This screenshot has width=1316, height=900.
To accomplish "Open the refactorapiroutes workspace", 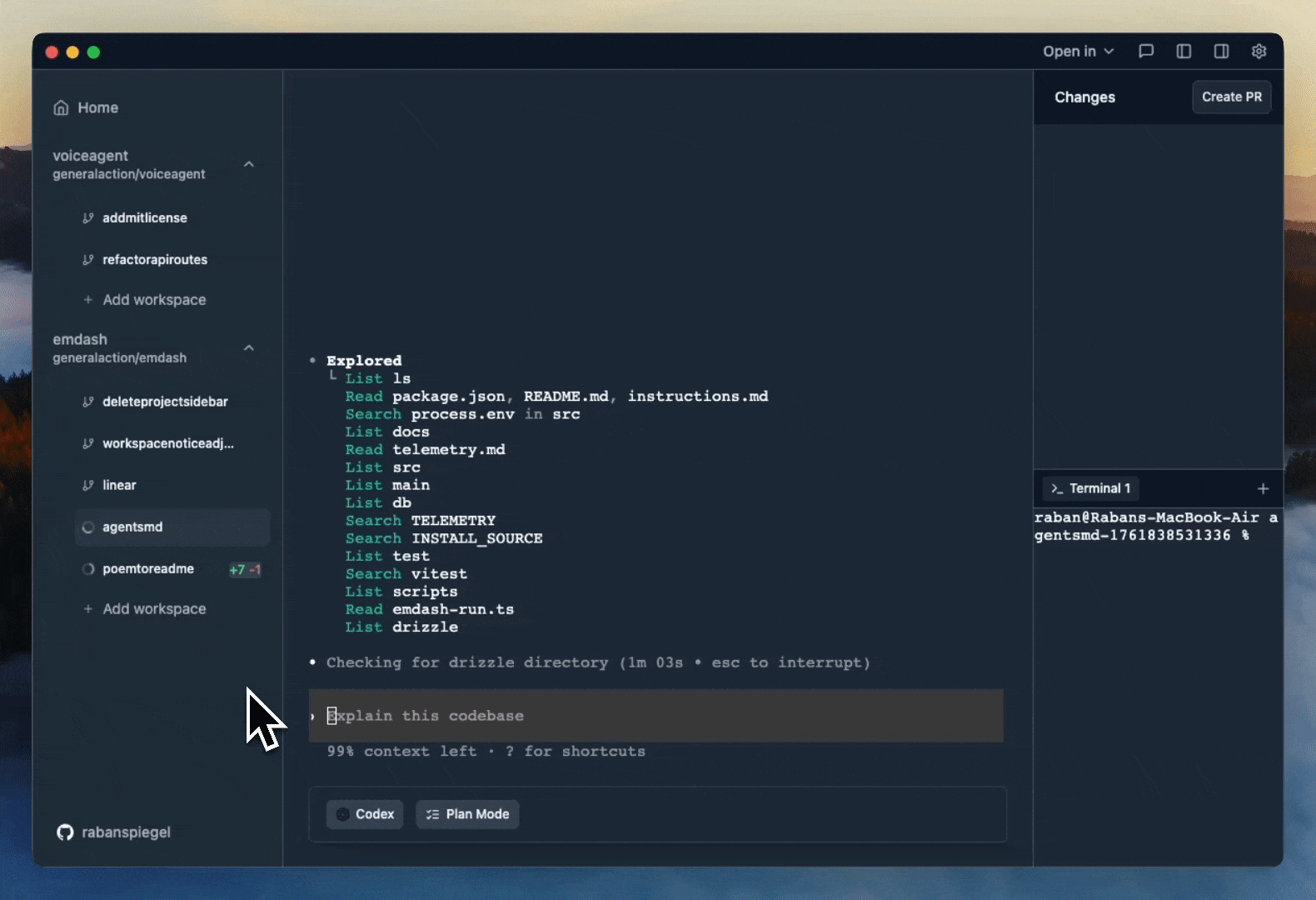I will [154, 260].
